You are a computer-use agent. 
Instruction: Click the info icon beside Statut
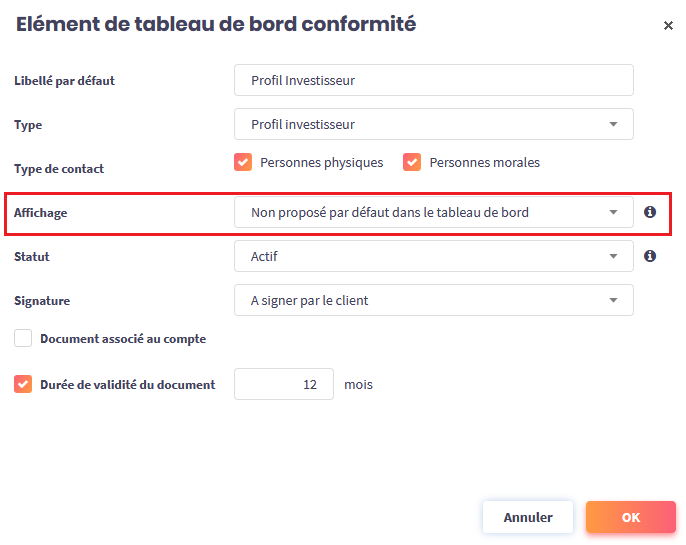[650, 256]
